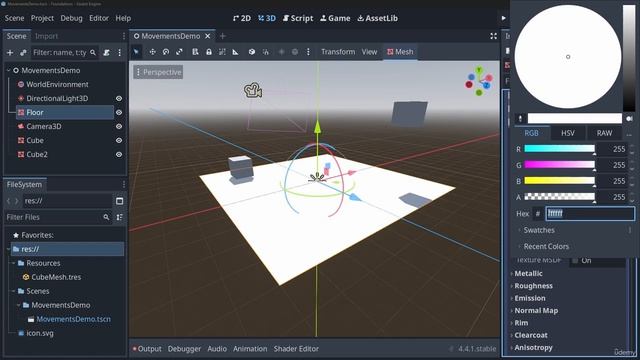Click the search icon in Filter Files
Screen dimensions: 640x360
[x=106, y=217]
